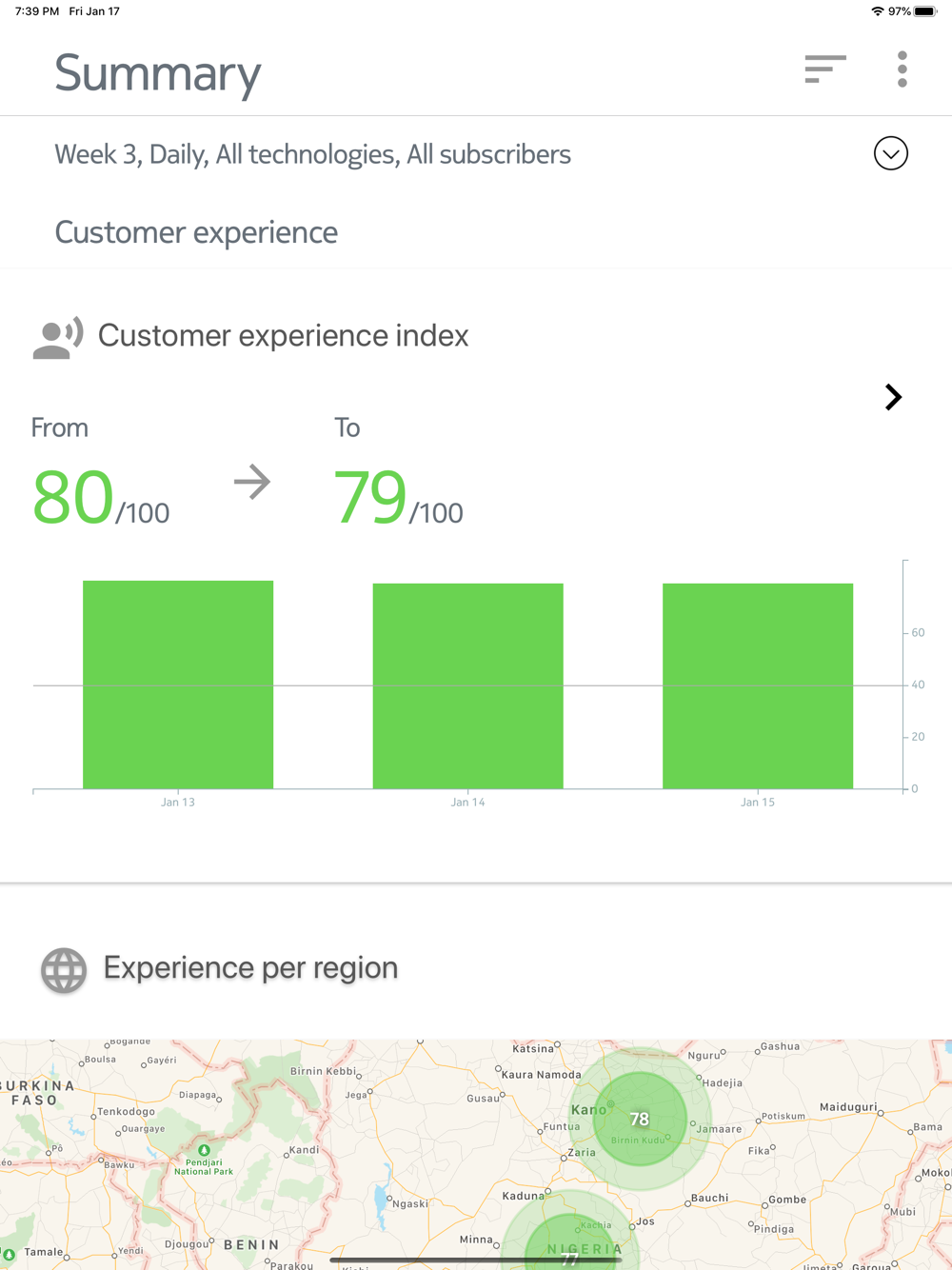Tap the Customer experience section tab
952x1270 pixels.
coord(196,232)
